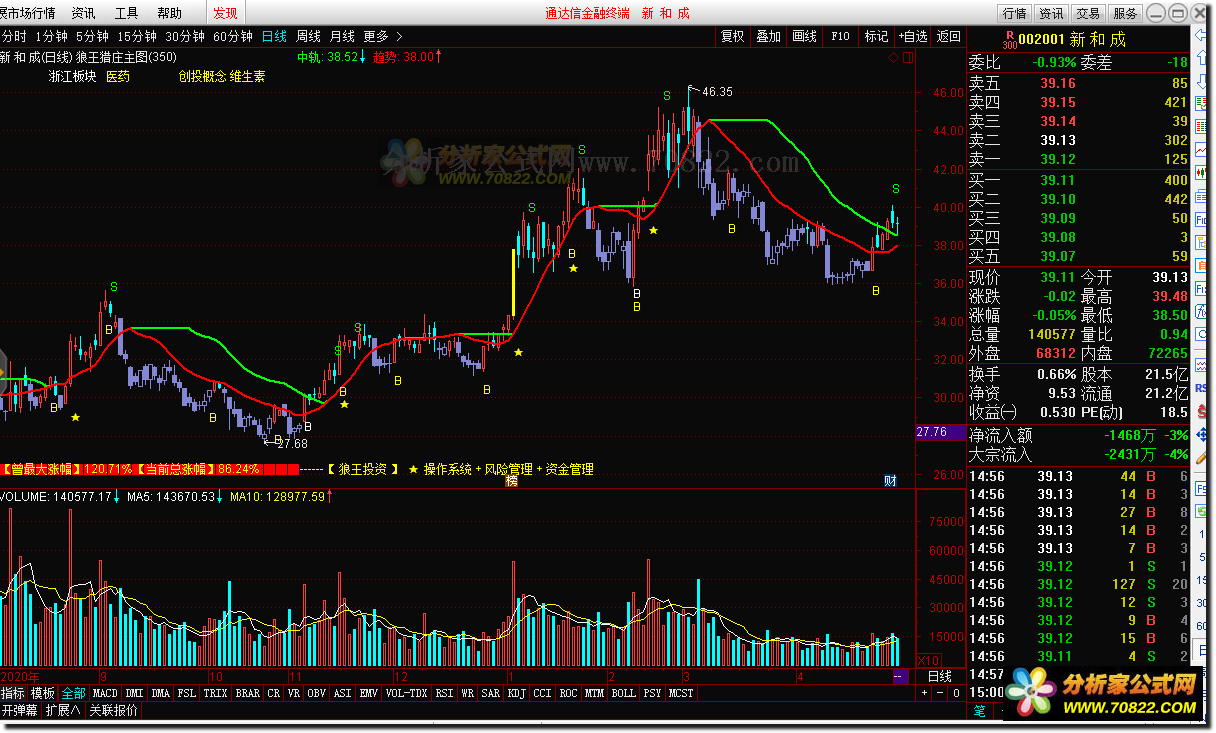
Task: Click the 创投概念 维生素 concept label
Action: point(222,76)
